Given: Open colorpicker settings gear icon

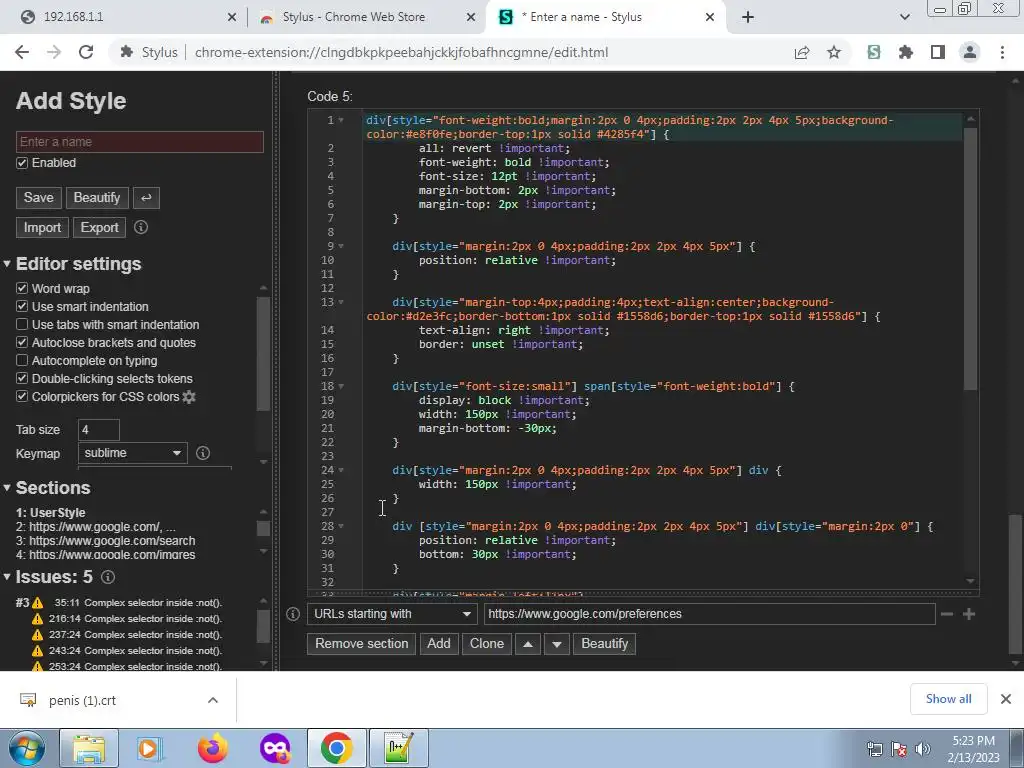Looking at the screenshot, I should (189, 396).
